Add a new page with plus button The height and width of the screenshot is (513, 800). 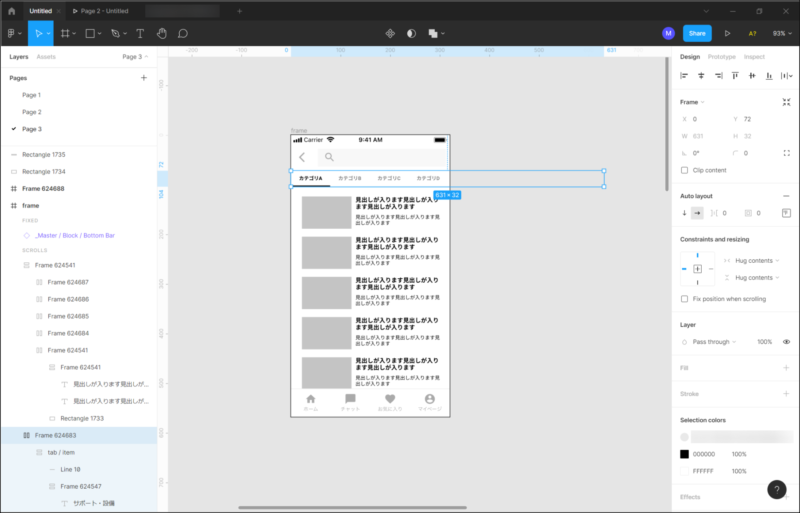[x=144, y=77]
